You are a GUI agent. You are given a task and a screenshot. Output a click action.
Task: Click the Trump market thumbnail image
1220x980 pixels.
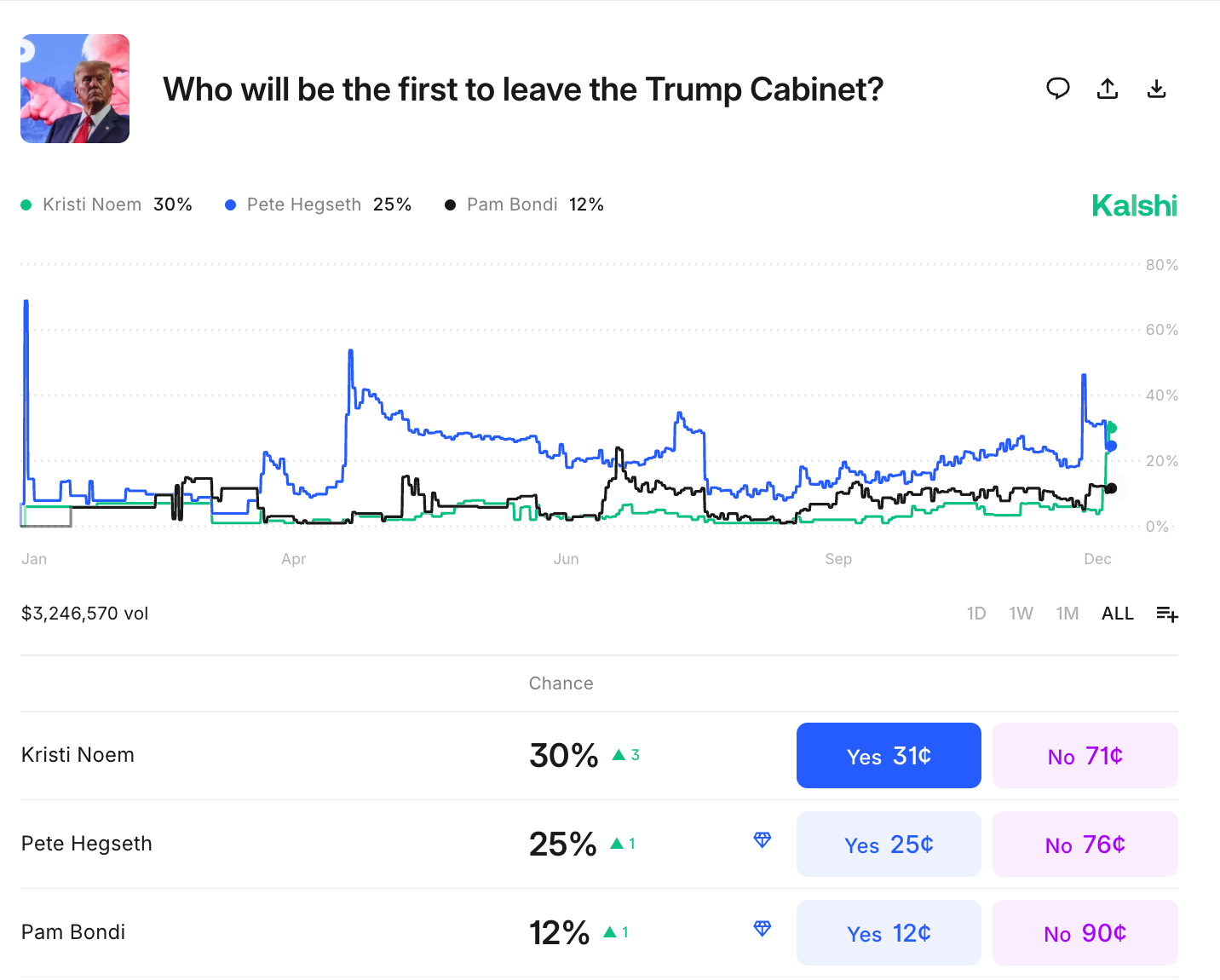coord(75,89)
